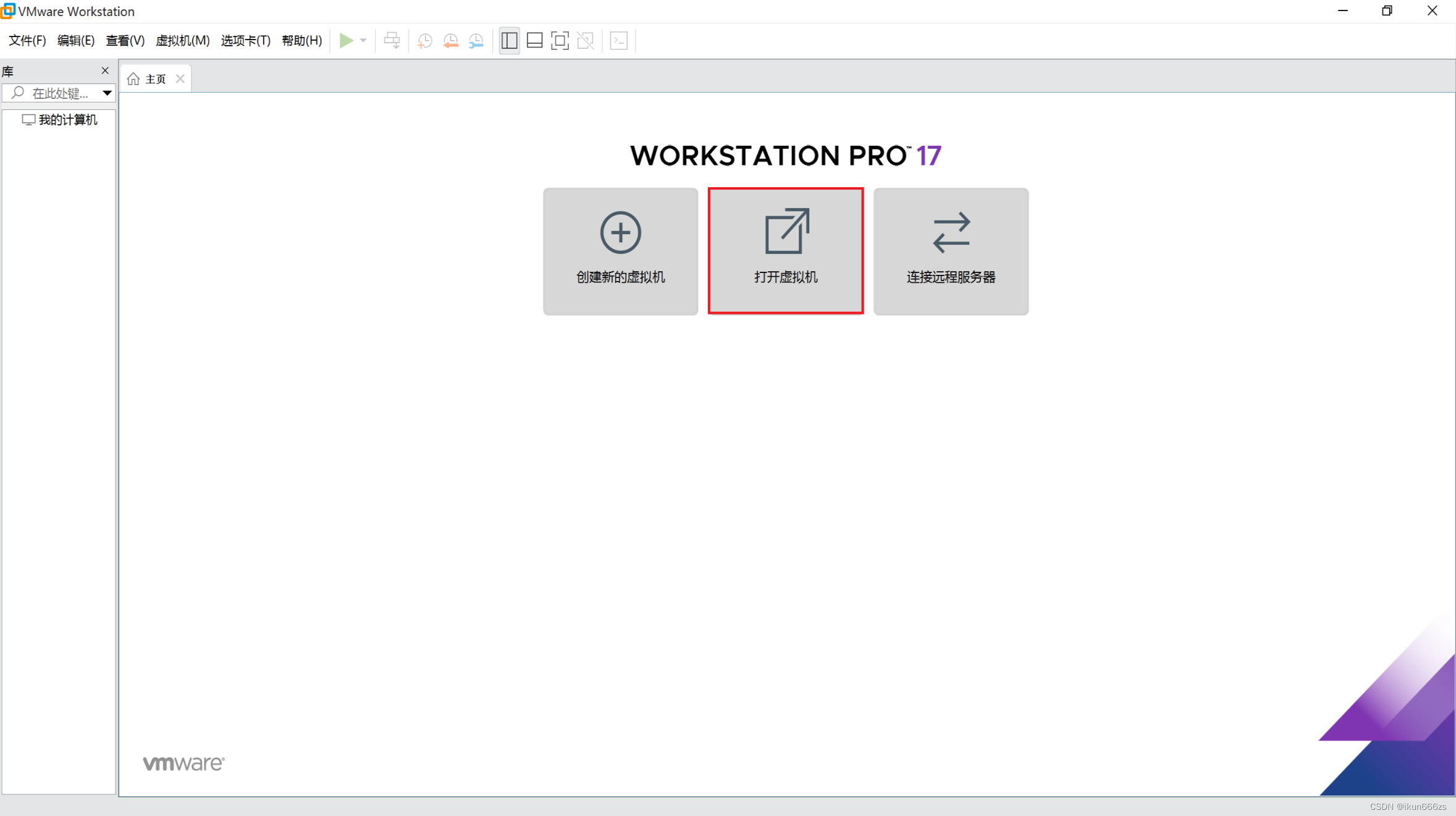Expand the library search dropdown arrow
The height and width of the screenshot is (816, 1456).
[x=107, y=93]
